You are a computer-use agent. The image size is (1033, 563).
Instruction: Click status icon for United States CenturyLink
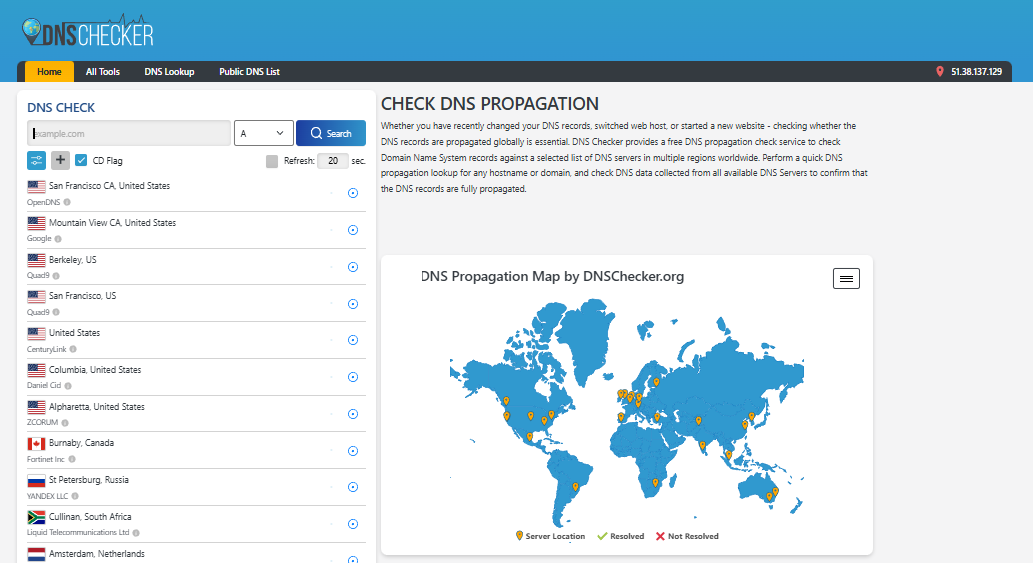coord(353,340)
